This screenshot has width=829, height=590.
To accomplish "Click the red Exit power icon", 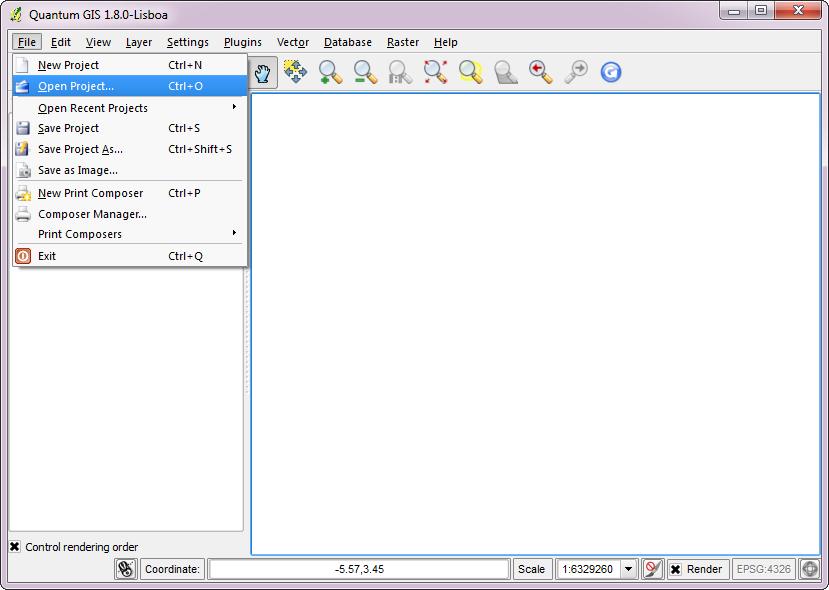I will (x=23, y=256).
